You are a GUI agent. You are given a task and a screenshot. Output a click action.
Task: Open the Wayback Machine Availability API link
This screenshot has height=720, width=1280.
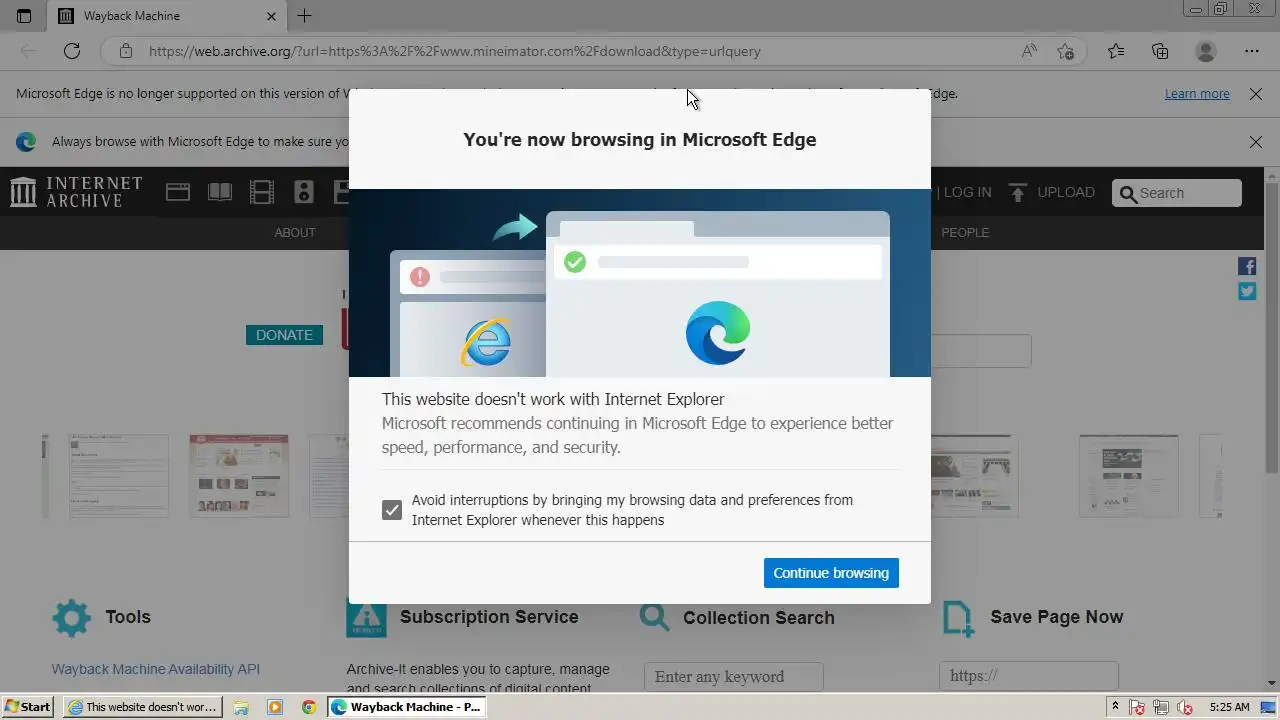[x=156, y=669]
